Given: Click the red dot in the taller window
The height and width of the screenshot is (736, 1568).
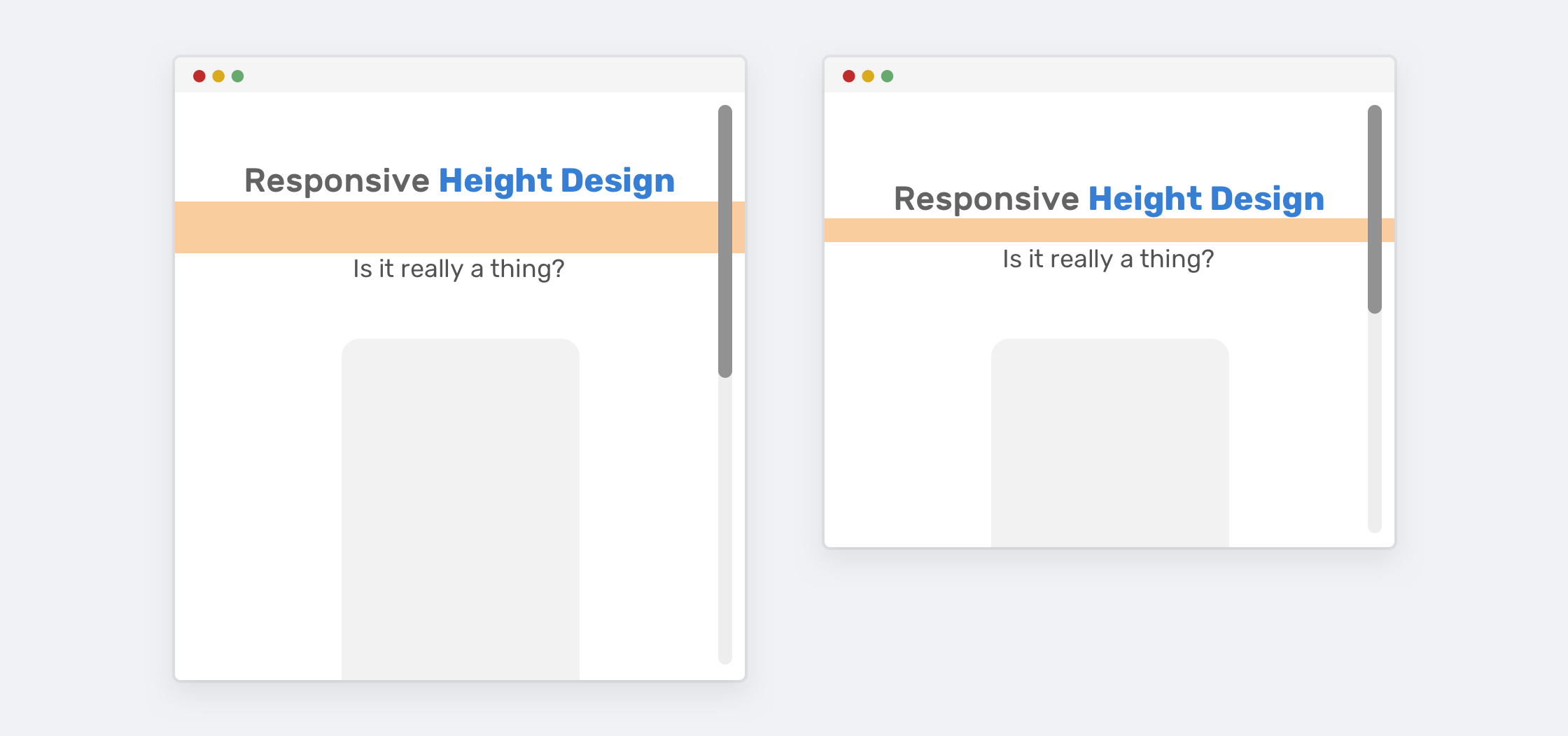Looking at the screenshot, I should point(199,76).
